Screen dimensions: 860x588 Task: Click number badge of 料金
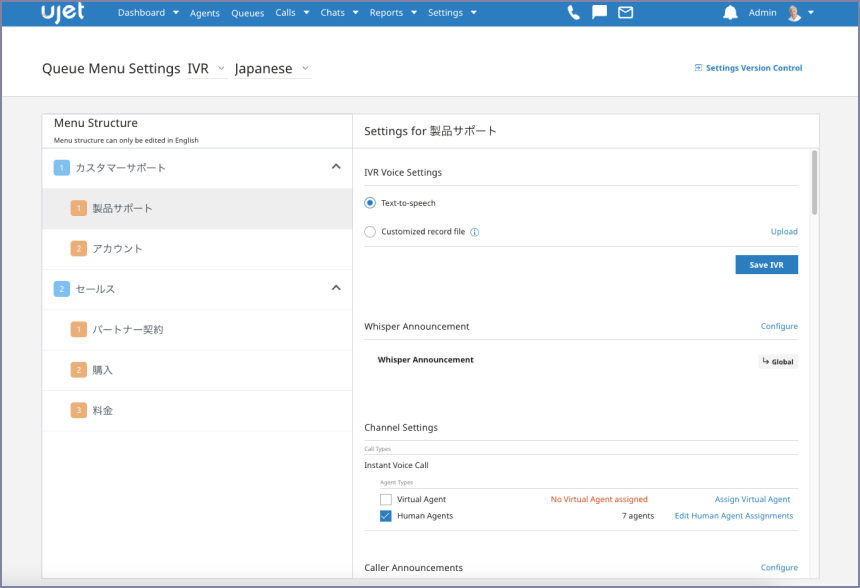tap(78, 410)
